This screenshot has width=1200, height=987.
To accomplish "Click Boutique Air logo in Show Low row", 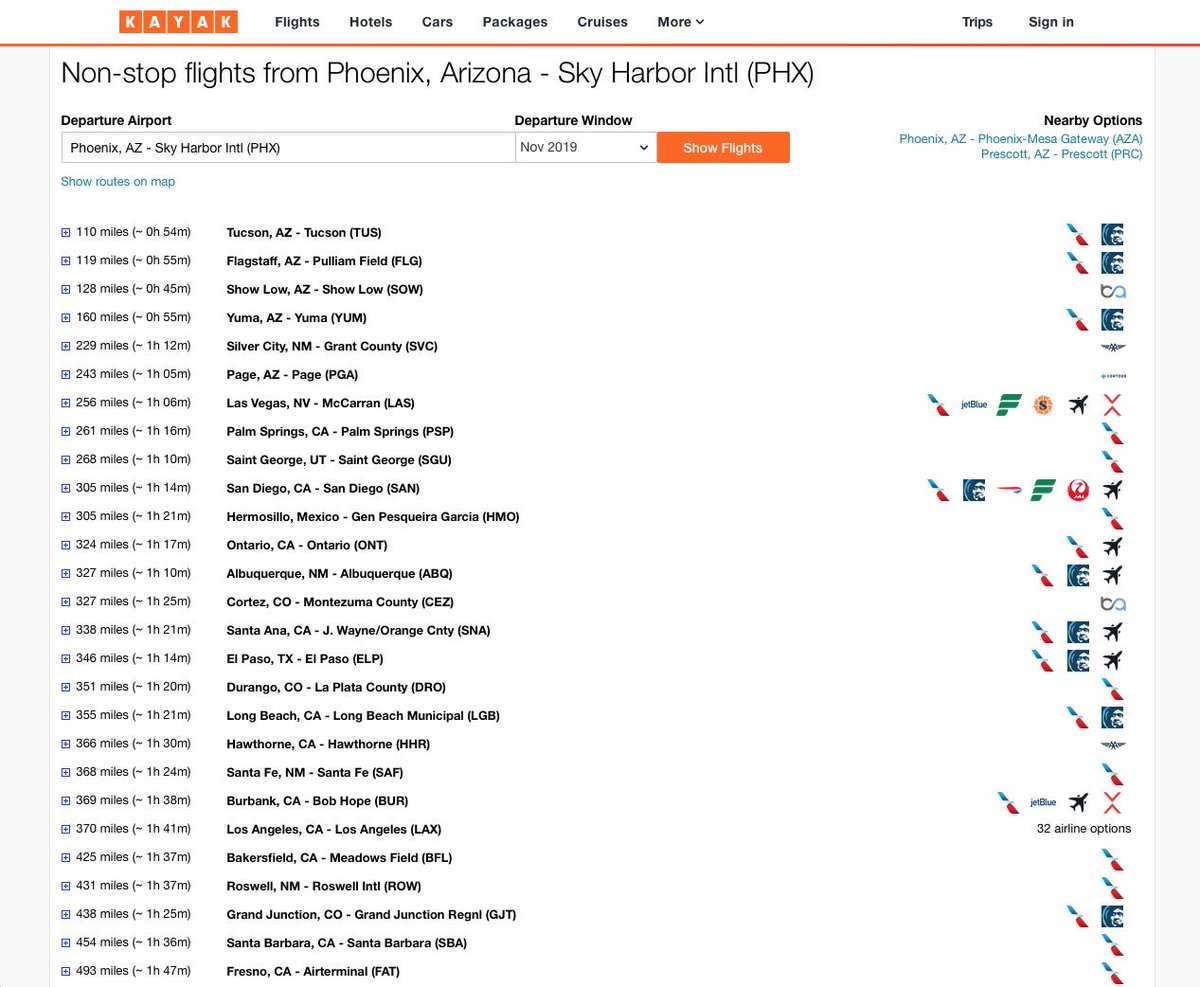I will pyautogui.click(x=1112, y=291).
